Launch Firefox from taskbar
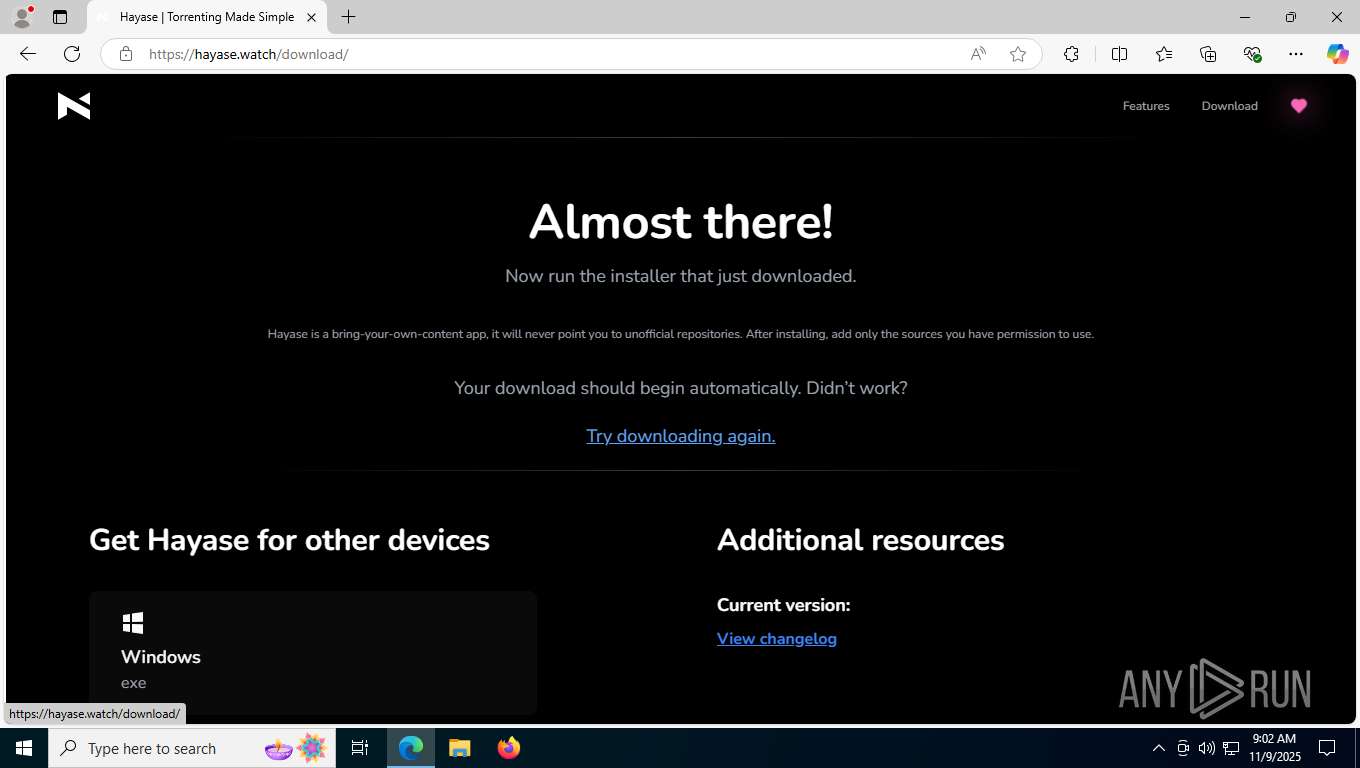1360x768 pixels. [x=508, y=748]
